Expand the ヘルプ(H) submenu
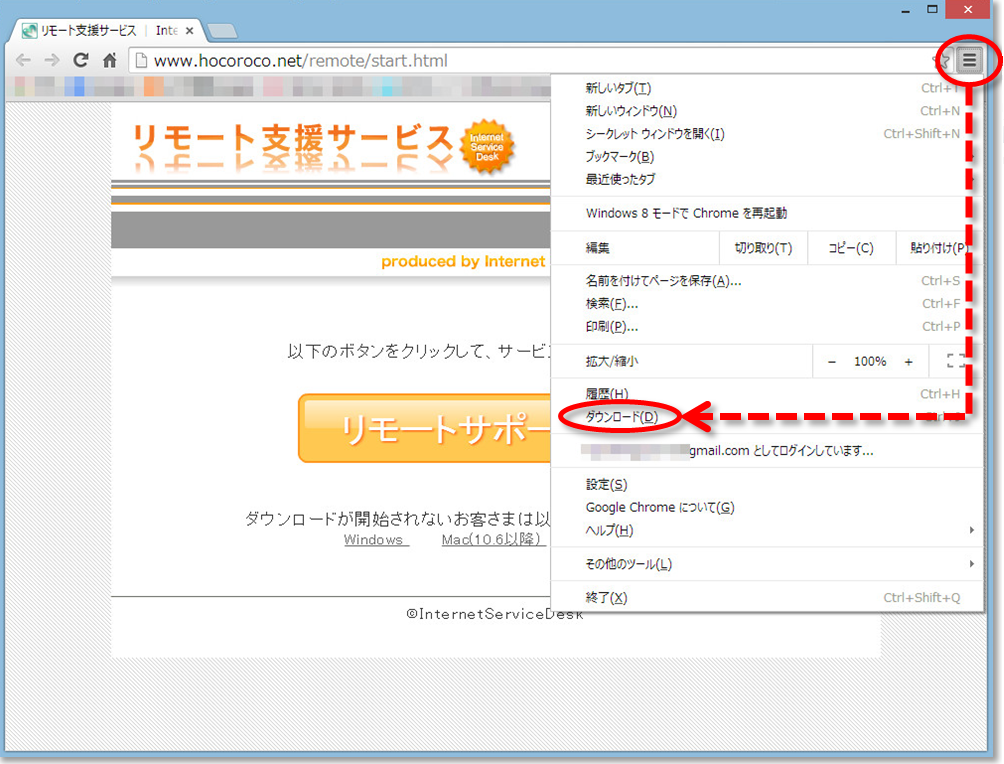1004x764 pixels. pyautogui.click(x=766, y=530)
